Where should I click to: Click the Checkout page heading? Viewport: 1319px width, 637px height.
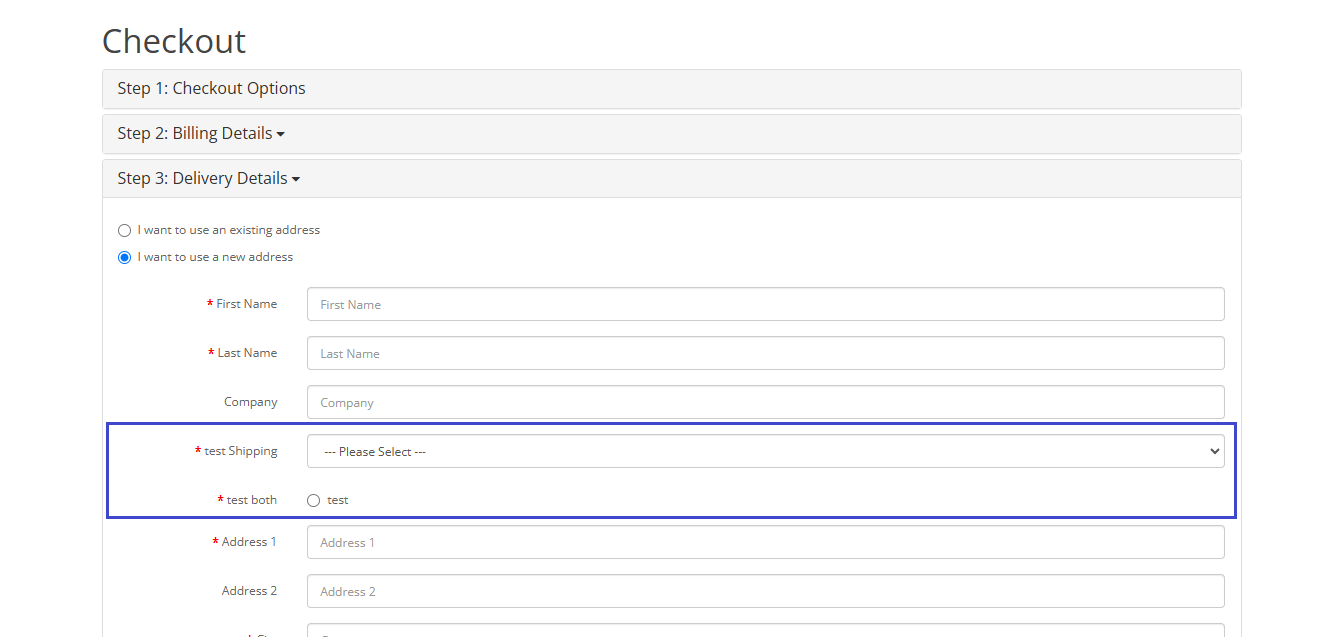pos(174,41)
